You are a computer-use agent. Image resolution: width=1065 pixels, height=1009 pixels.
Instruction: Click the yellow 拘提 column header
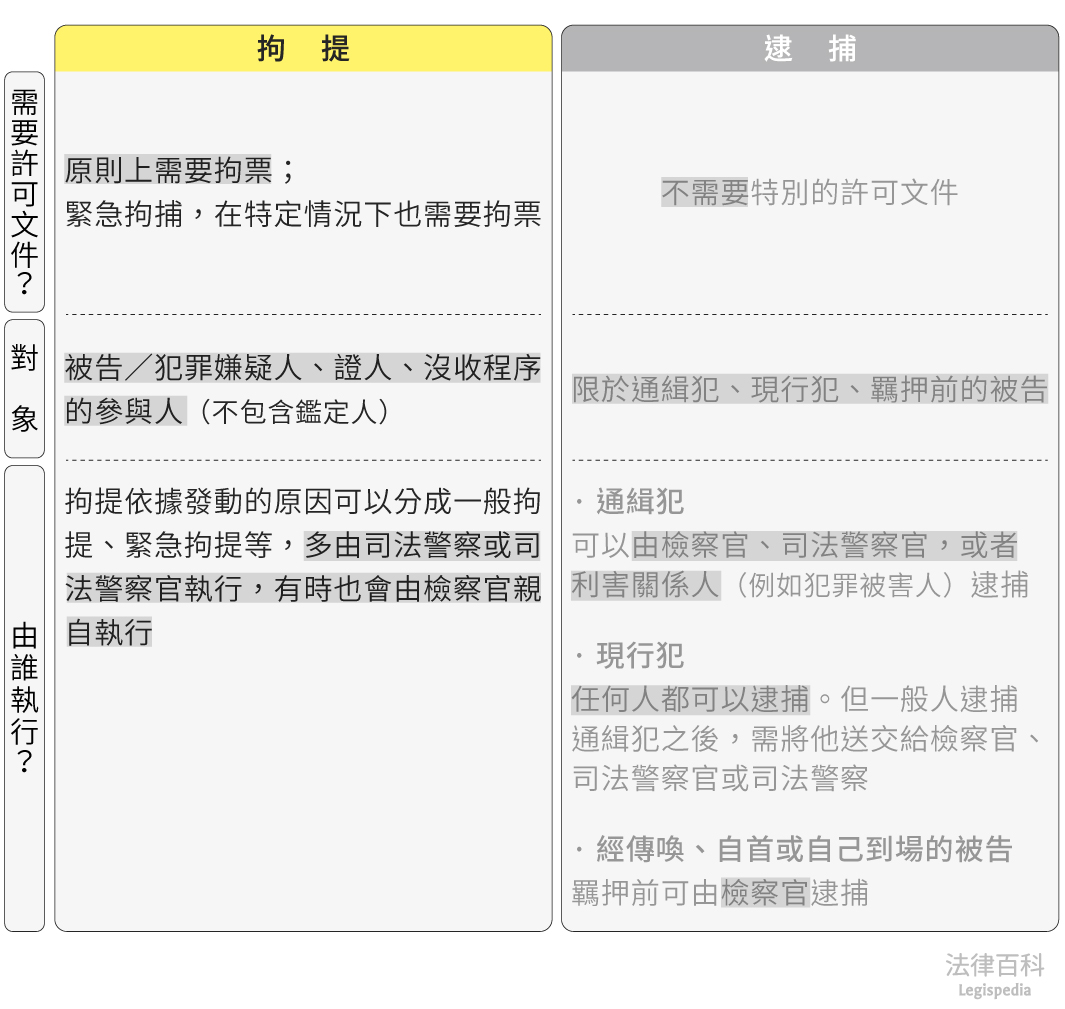pyautogui.click(x=303, y=49)
